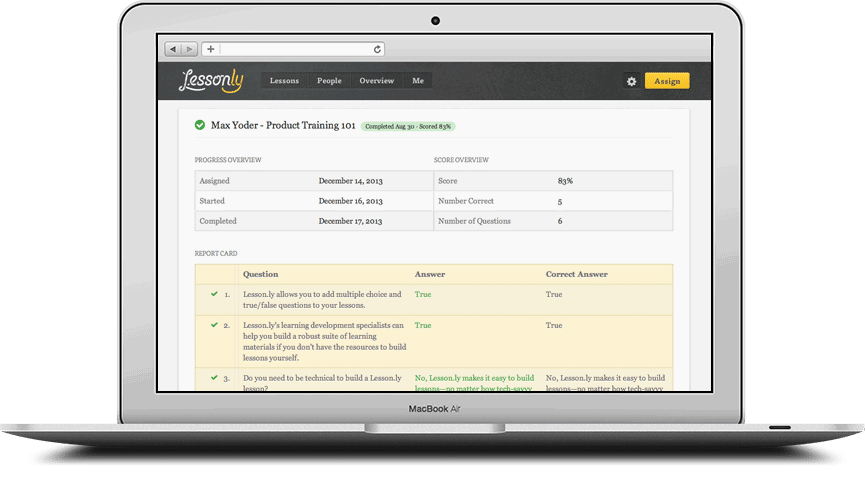865x478 pixels.
Task: Click the checkmark for question 3
Action: click(x=214, y=378)
